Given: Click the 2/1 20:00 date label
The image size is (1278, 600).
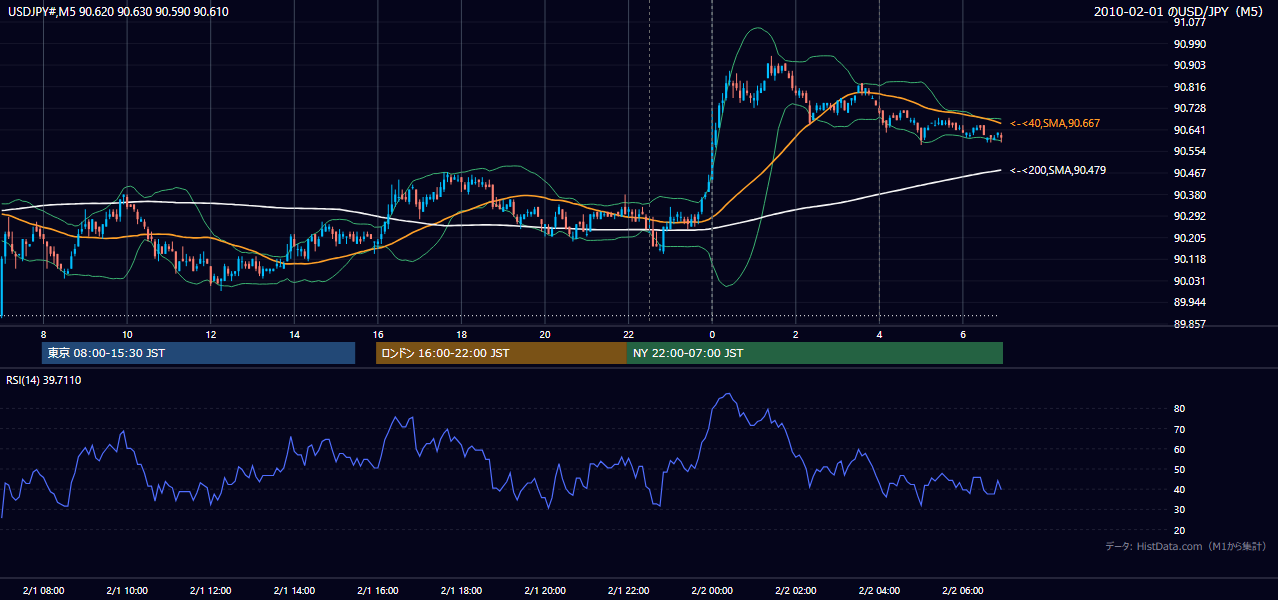Looking at the screenshot, I should [x=544, y=590].
